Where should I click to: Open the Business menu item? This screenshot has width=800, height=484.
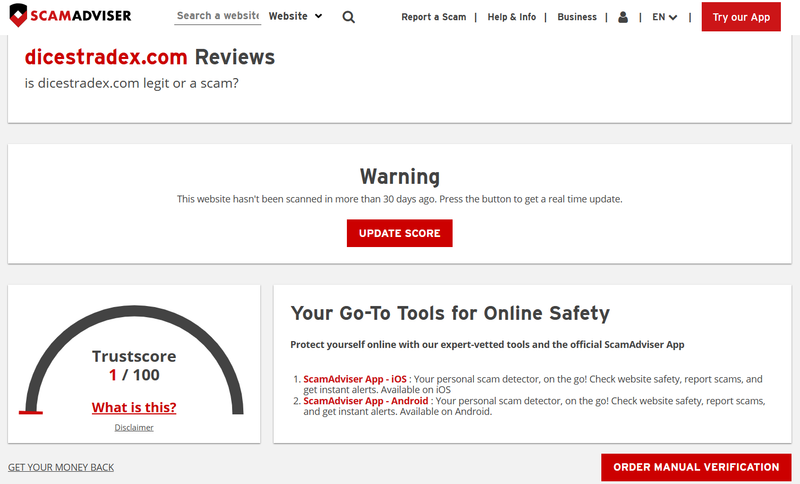577,17
